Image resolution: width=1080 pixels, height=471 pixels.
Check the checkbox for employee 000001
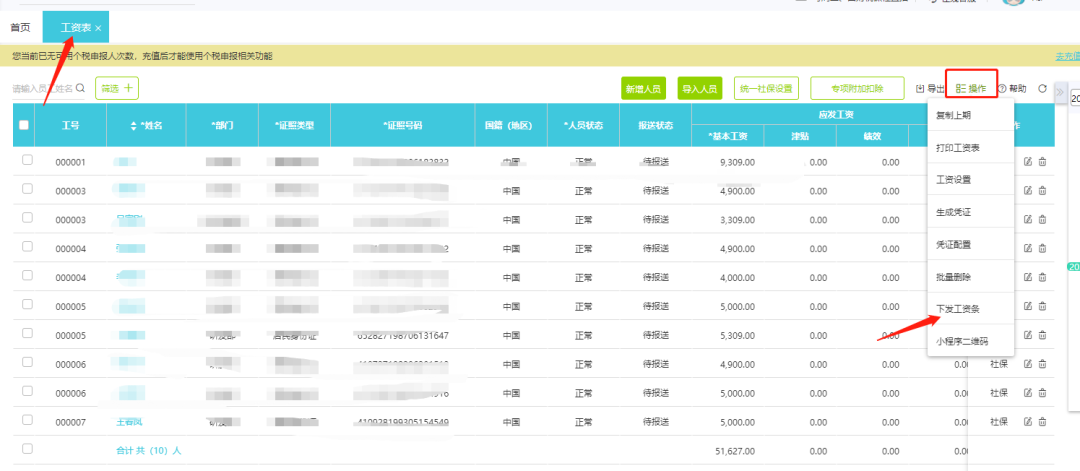coord(27,161)
